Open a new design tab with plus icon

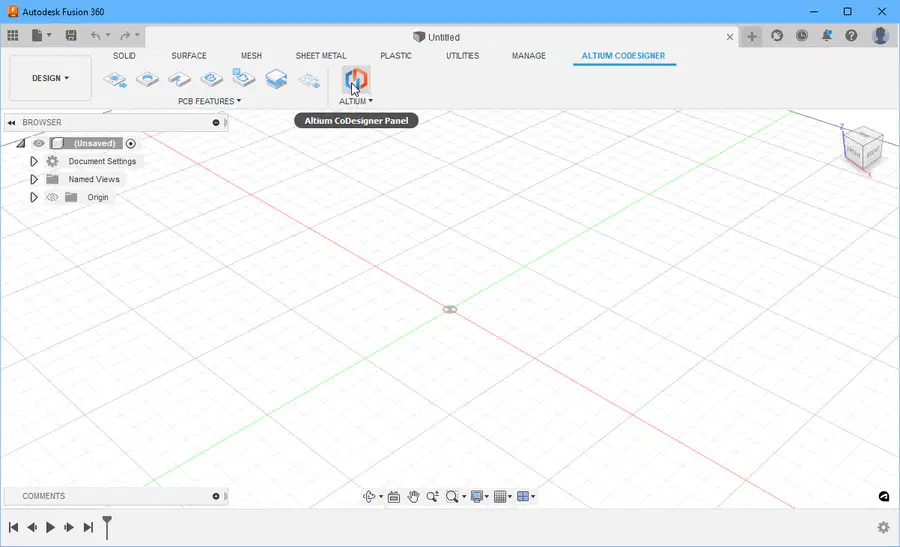click(751, 37)
